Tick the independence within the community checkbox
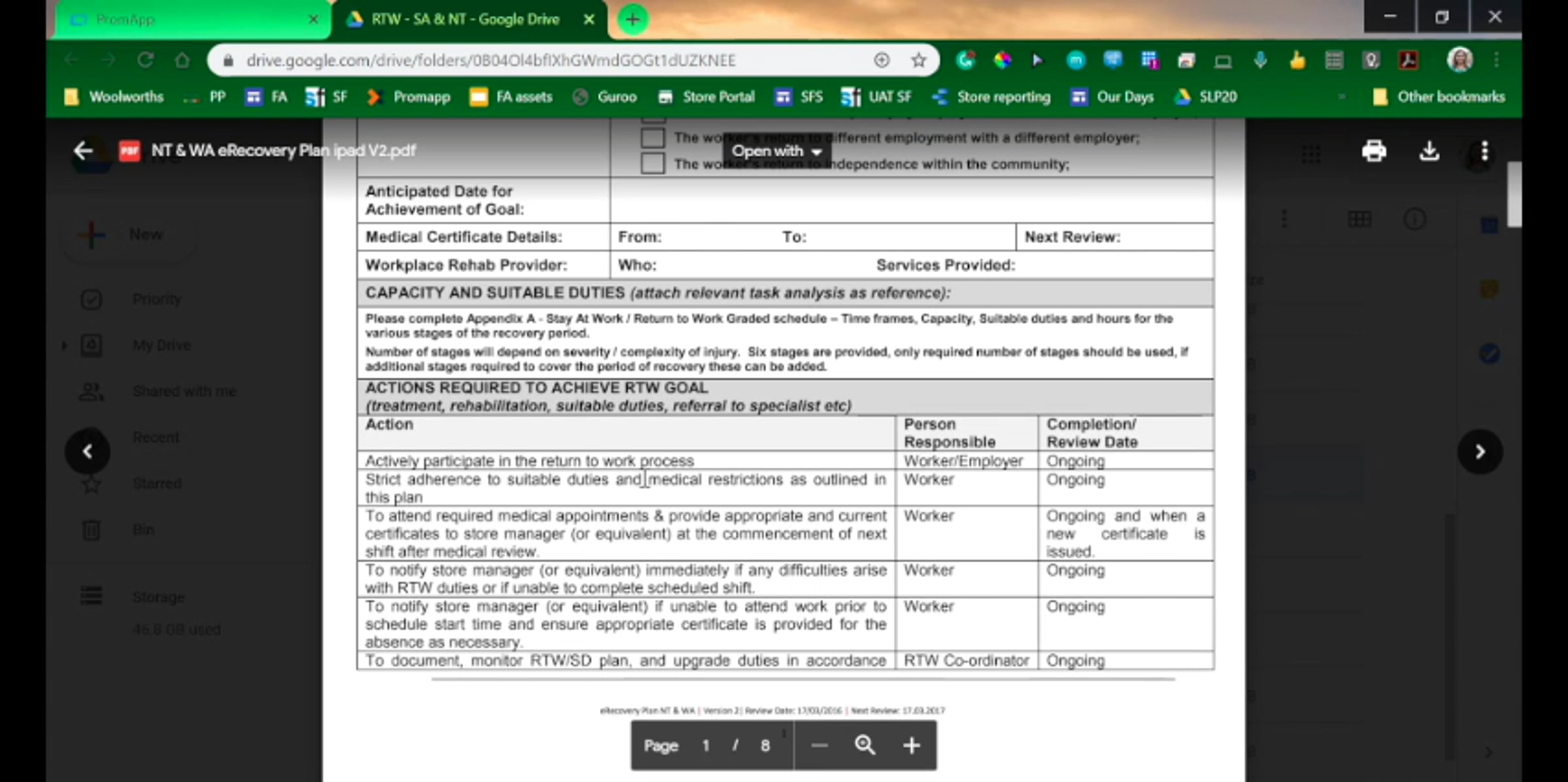The width and height of the screenshot is (1568, 782). tap(652, 163)
